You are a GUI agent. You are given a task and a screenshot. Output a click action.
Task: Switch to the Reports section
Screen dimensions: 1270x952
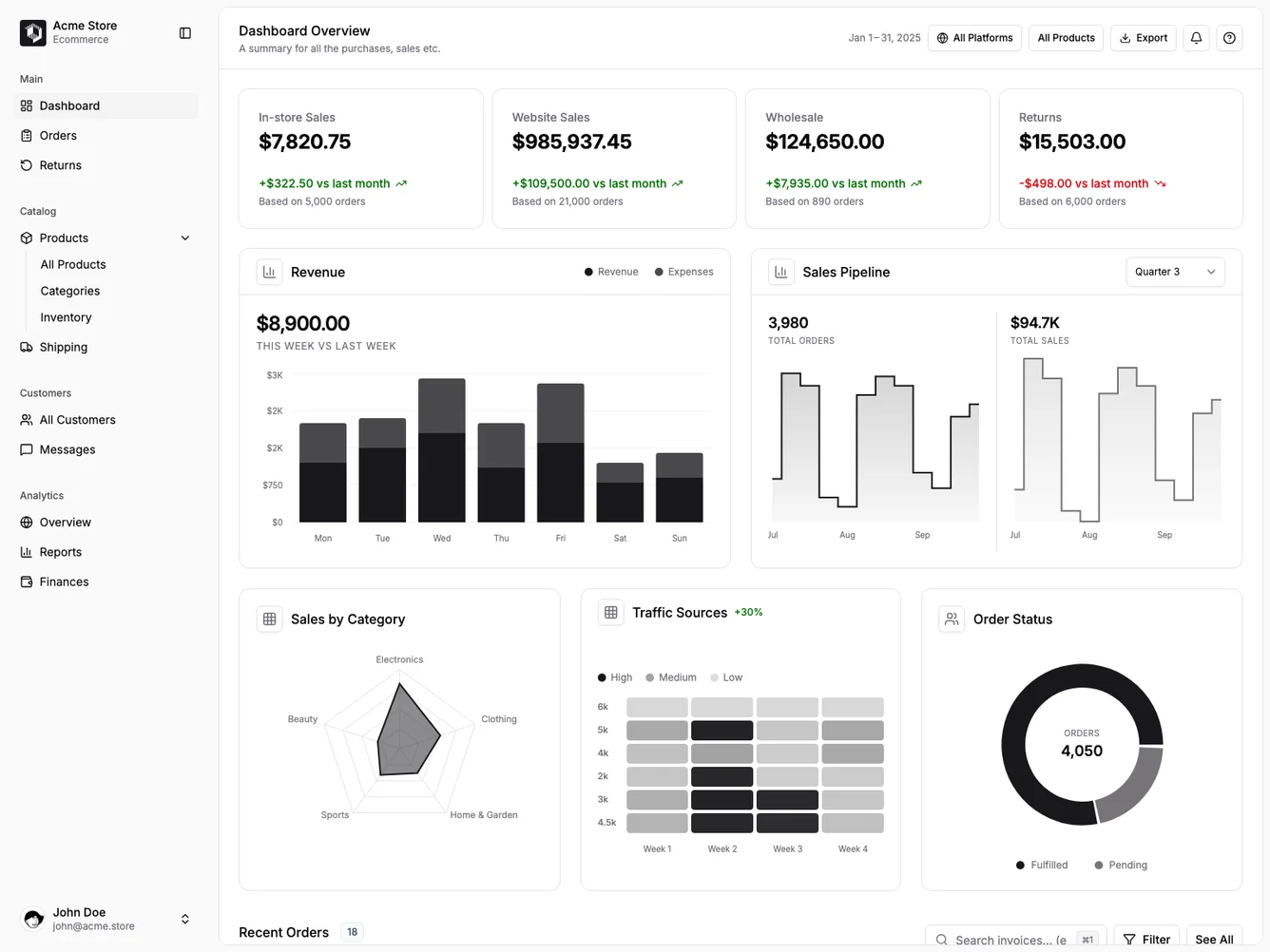click(x=61, y=552)
